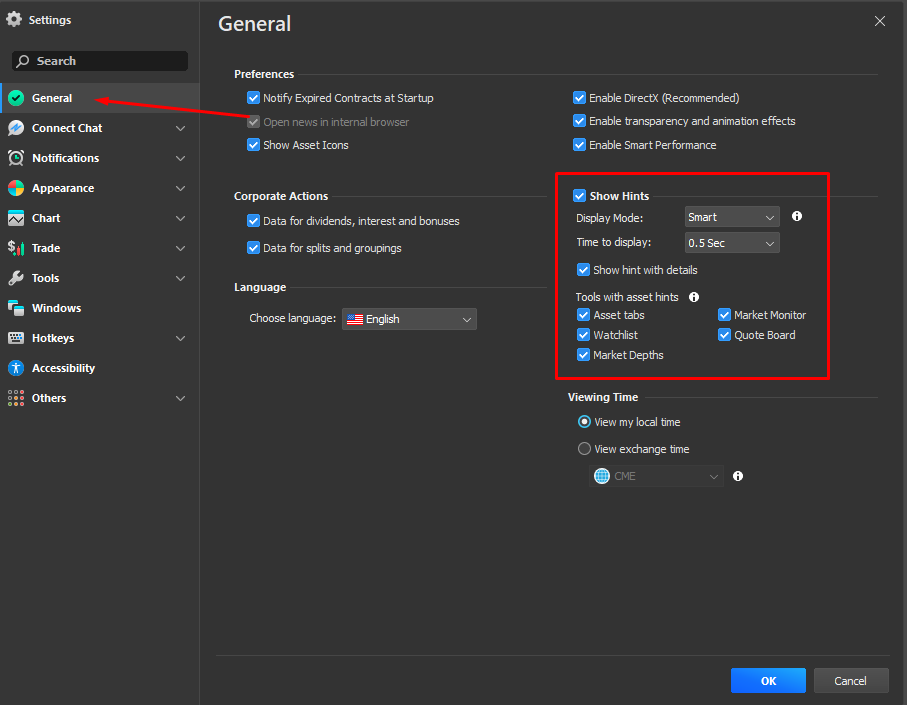Click the Accessibility icon in sidebar
Image resolution: width=907 pixels, height=705 pixels.
click(x=16, y=368)
